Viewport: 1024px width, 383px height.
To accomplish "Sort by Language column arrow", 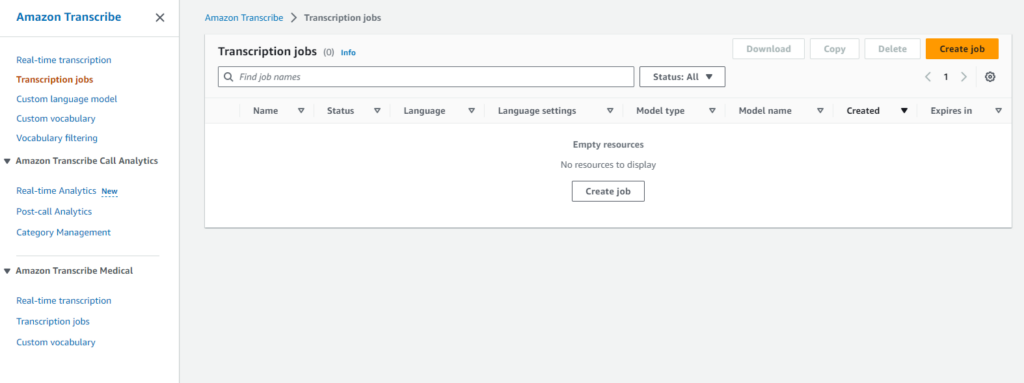I will 472,111.
